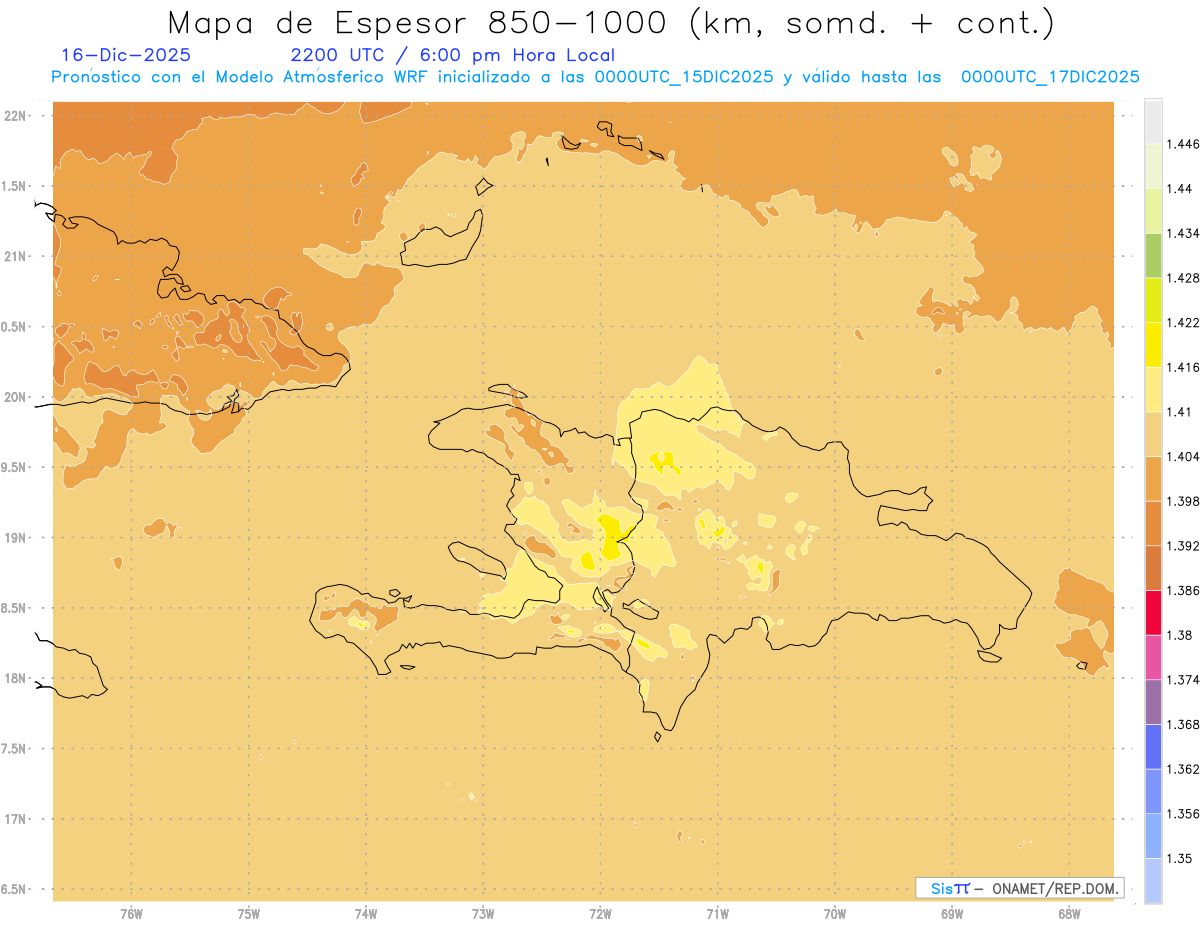Click the 'Sisπ - ONAMET/REP.DOM.' credit box
1200x927 pixels.
1020,888
